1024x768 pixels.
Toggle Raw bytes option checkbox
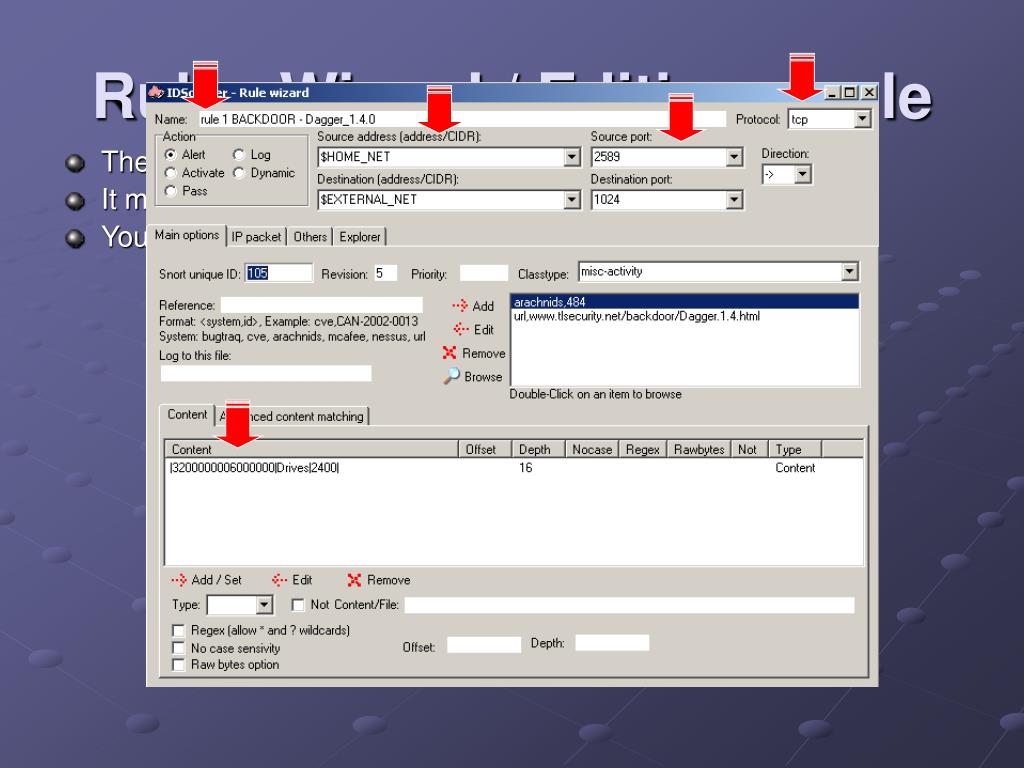[x=178, y=665]
